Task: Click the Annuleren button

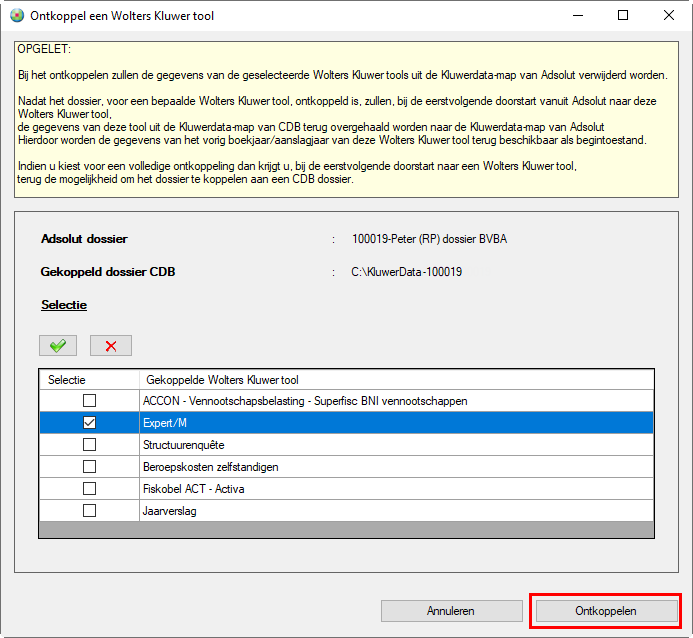Action: tap(450, 610)
